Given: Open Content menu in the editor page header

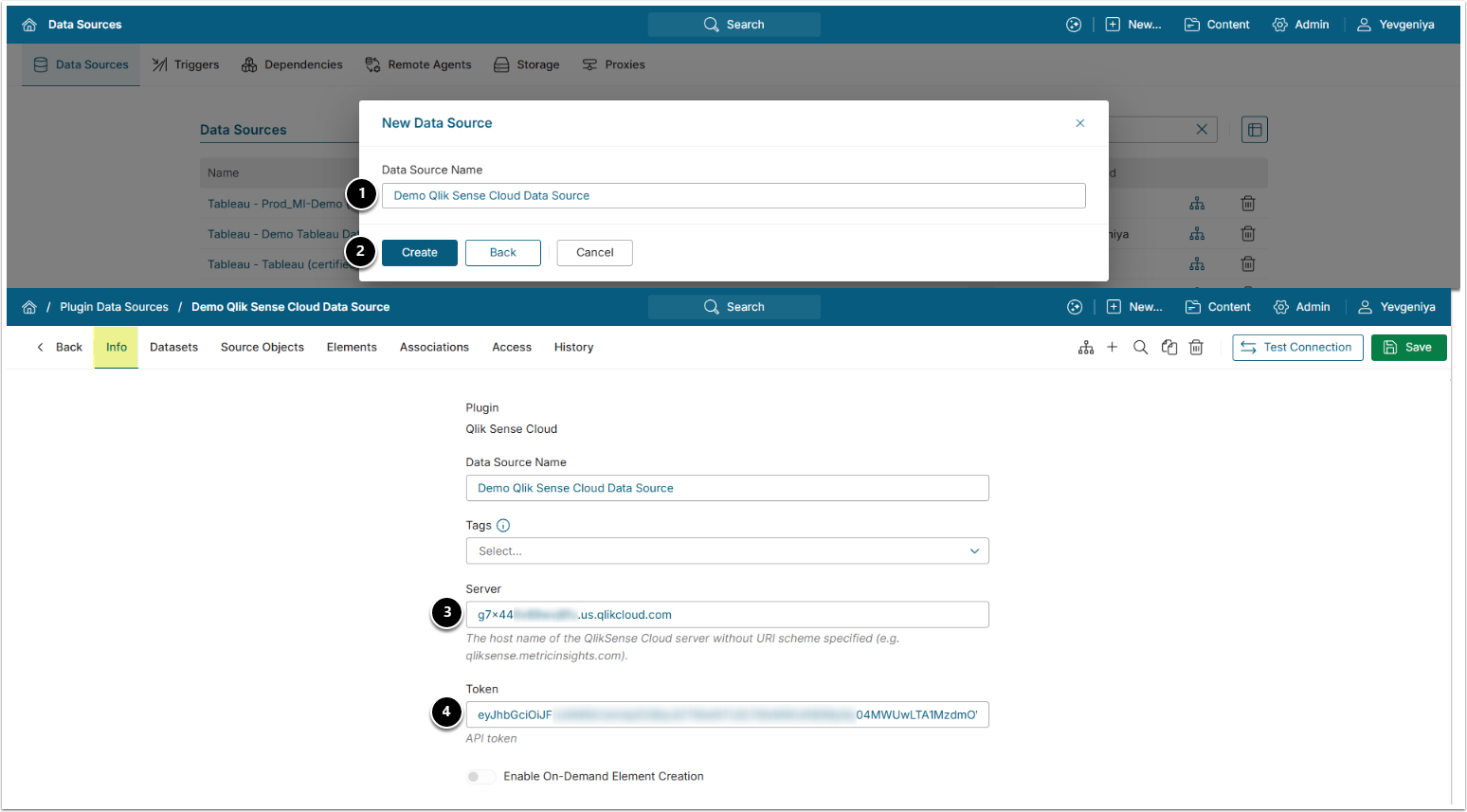Looking at the screenshot, I should (x=1218, y=307).
